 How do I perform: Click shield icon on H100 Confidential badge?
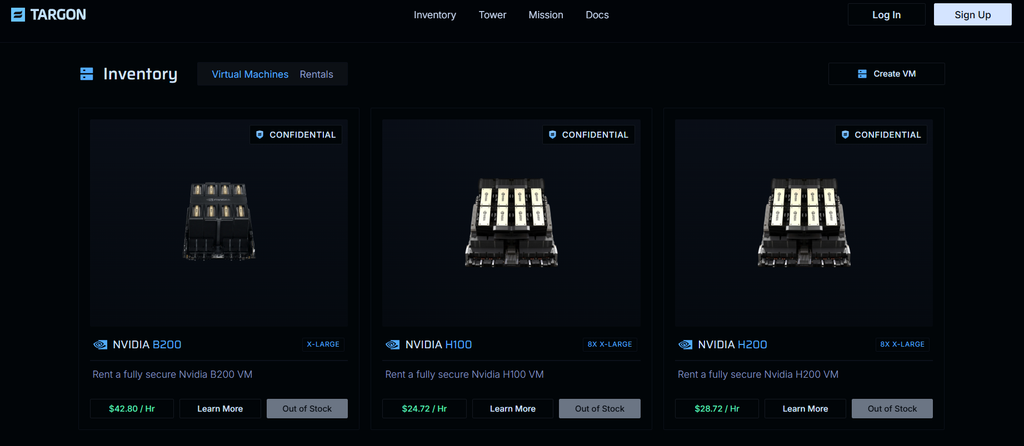coord(552,135)
